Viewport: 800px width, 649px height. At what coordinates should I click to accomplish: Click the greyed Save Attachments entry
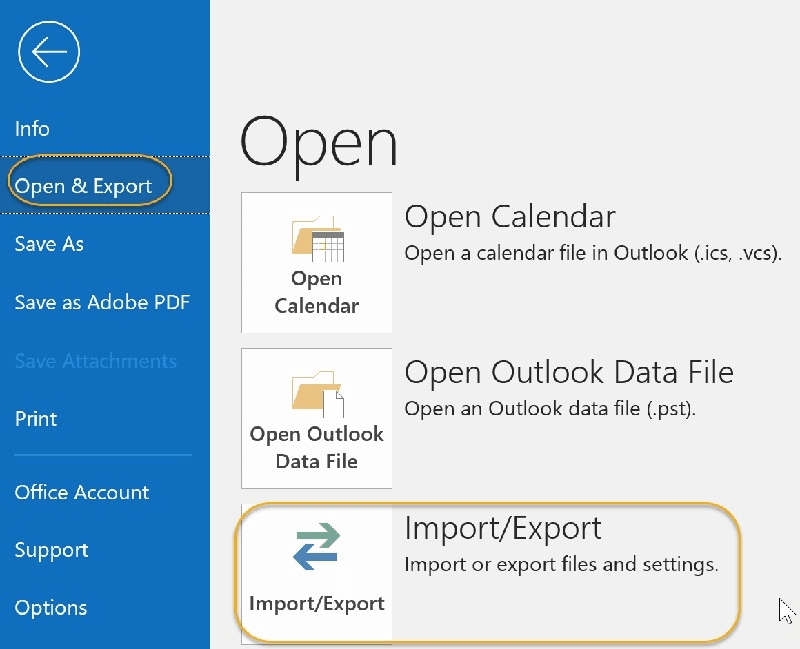tap(95, 361)
